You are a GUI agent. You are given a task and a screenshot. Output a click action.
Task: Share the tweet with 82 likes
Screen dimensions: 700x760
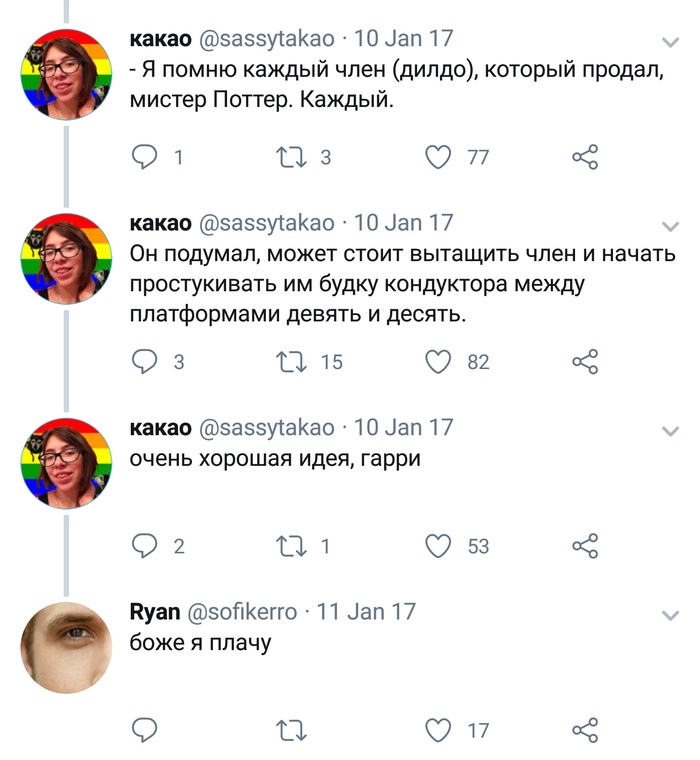click(x=585, y=362)
